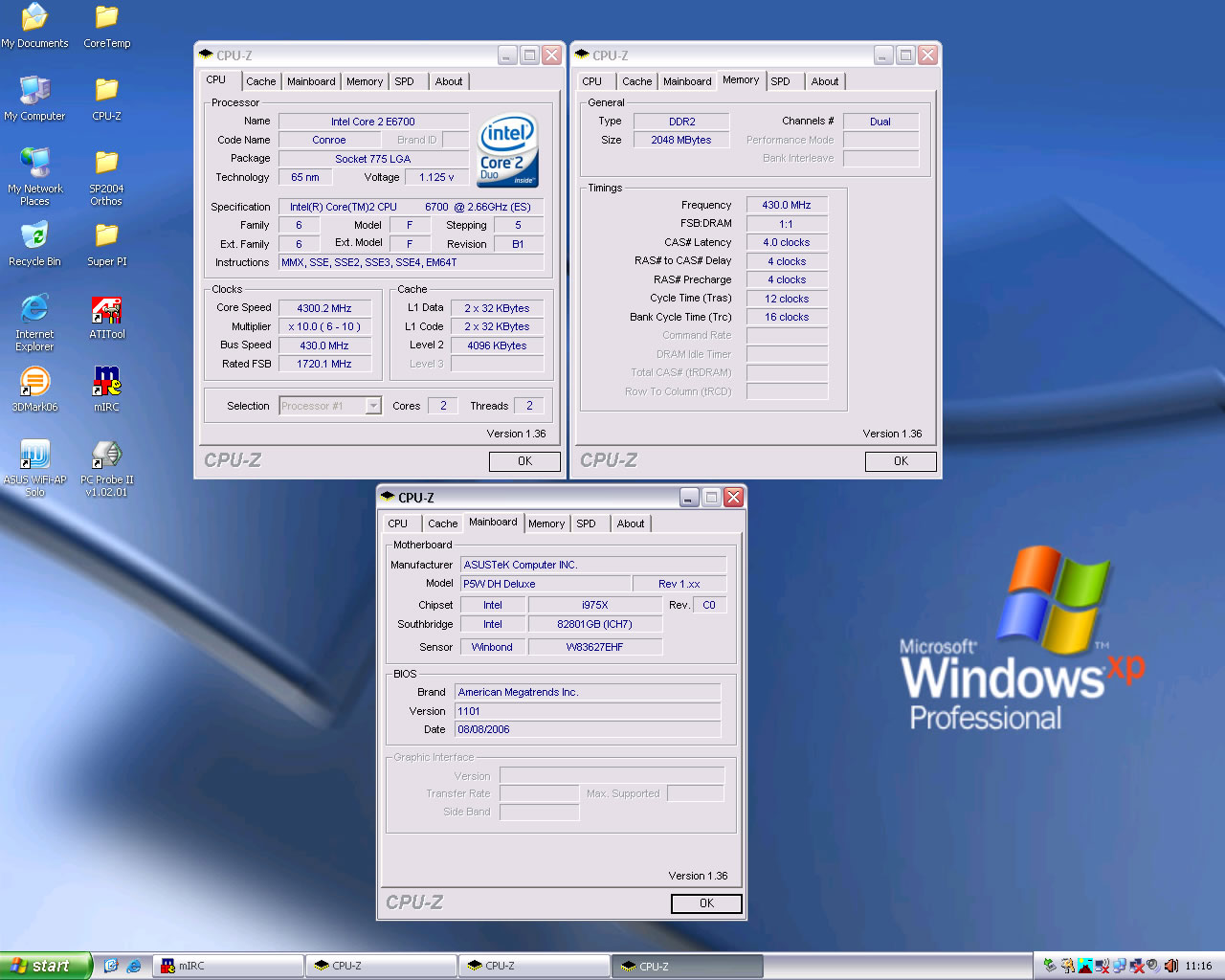This screenshot has width=1225, height=980.
Task: Click the motherboard Model field 'P5W DH Deluxe'
Action: click(546, 584)
